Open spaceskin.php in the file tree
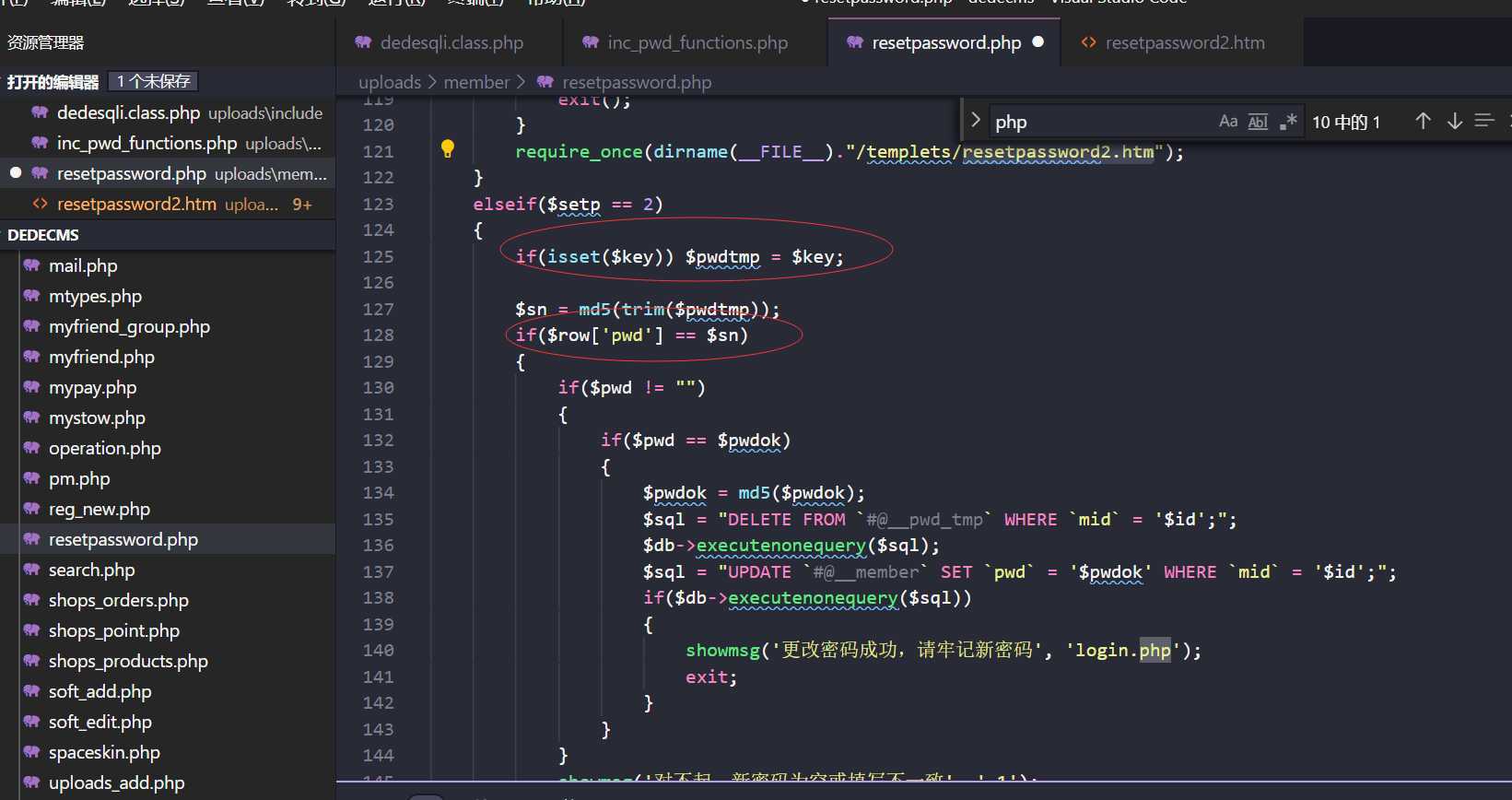 point(168,752)
